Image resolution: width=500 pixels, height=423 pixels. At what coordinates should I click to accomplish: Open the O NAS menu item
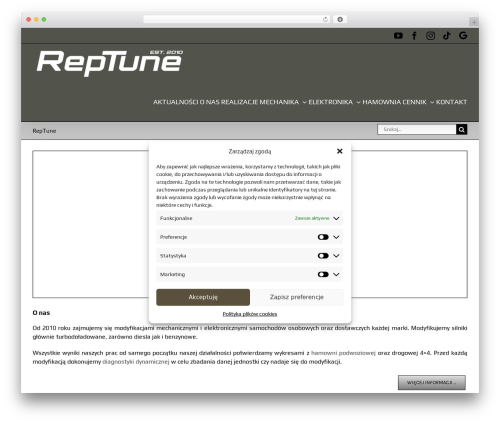coord(209,102)
